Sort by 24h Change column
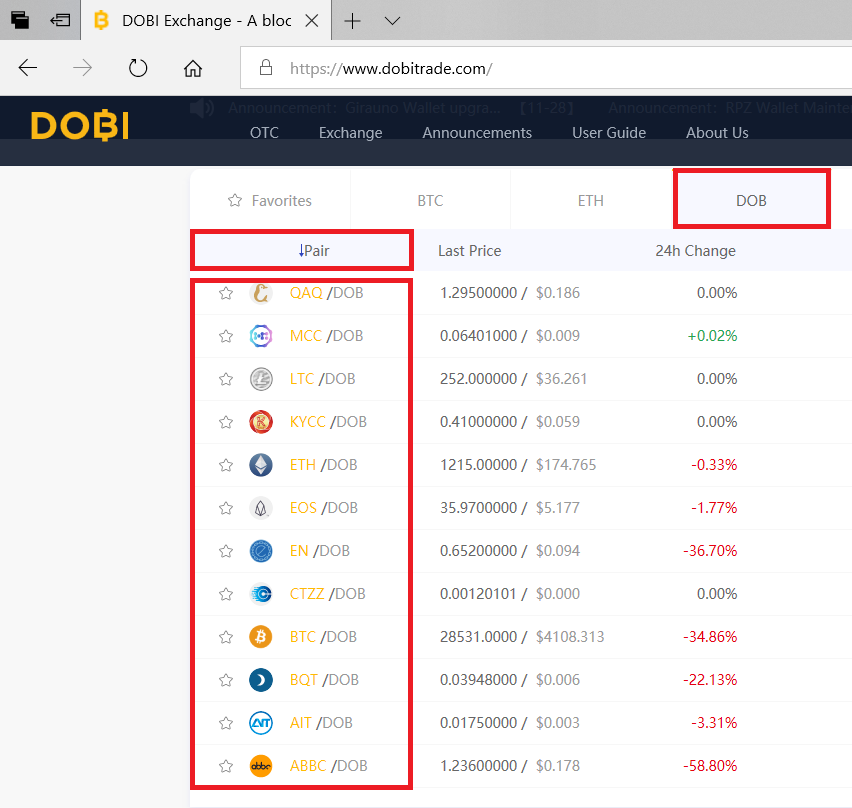Image resolution: width=852 pixels, height=808 pixels. click(696, 250)
